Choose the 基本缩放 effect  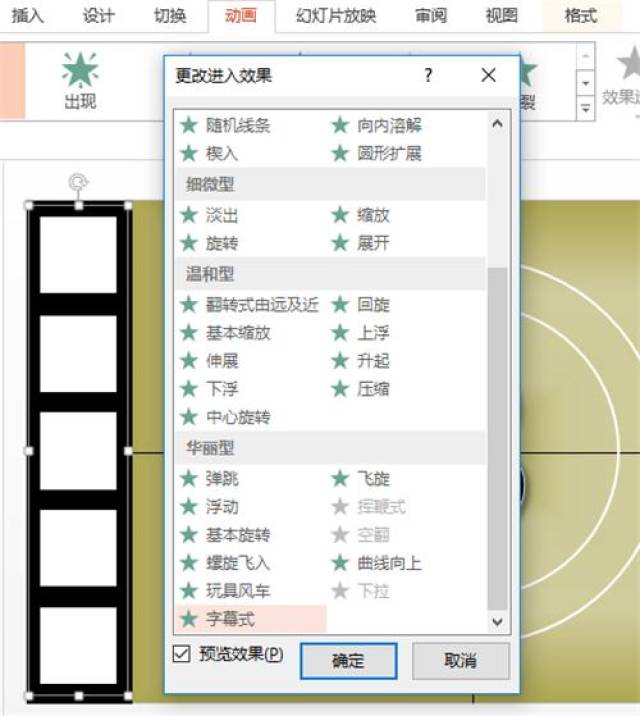225,333
